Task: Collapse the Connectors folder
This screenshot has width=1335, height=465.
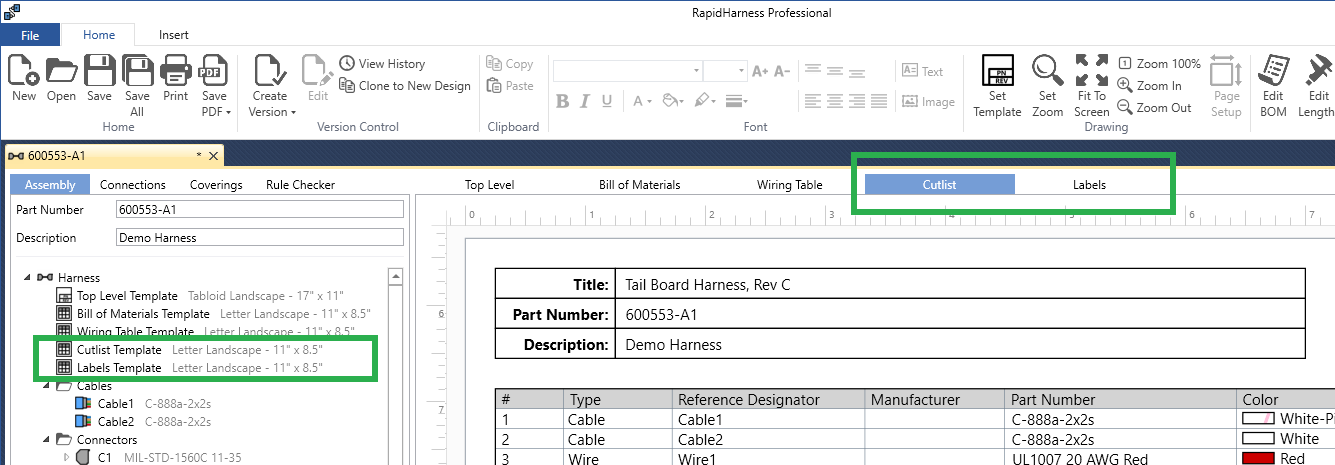Action: 45,439
